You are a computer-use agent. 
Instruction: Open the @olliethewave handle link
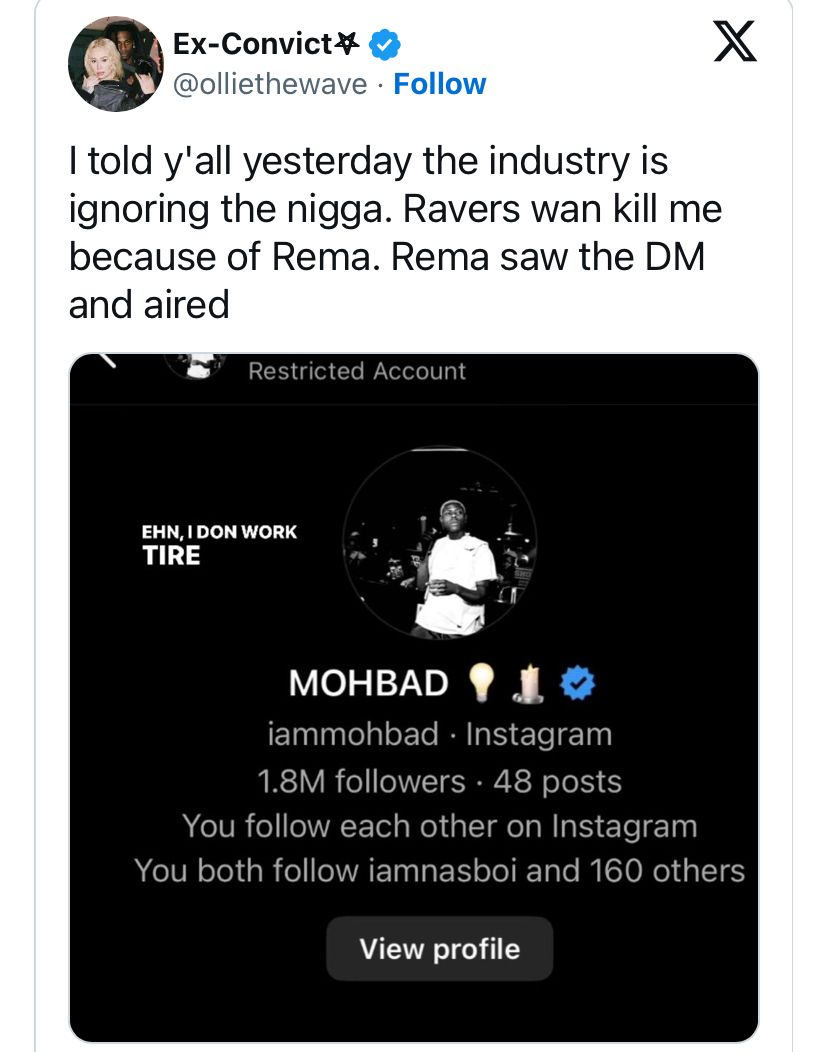tap(271, 84)
